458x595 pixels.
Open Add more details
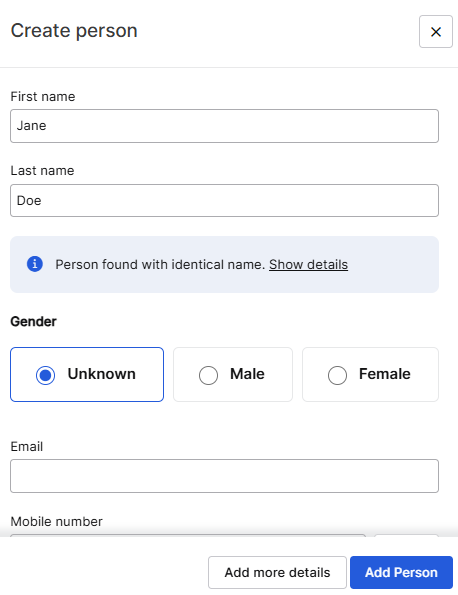(277, 572)
